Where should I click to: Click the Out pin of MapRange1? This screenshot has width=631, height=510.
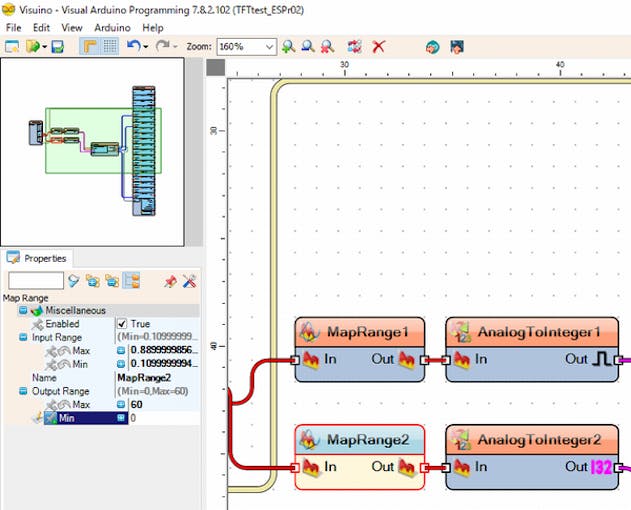coord(424,360)
